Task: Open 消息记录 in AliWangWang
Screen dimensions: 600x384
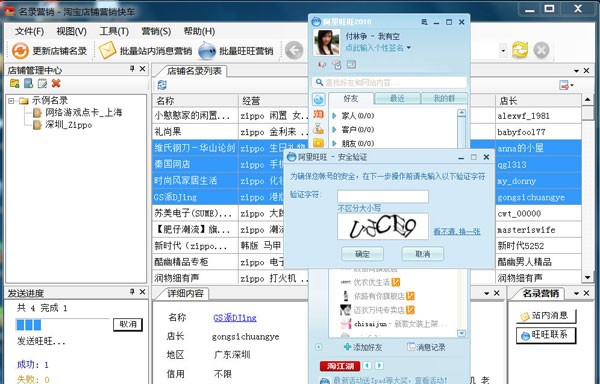Action: 426,347
